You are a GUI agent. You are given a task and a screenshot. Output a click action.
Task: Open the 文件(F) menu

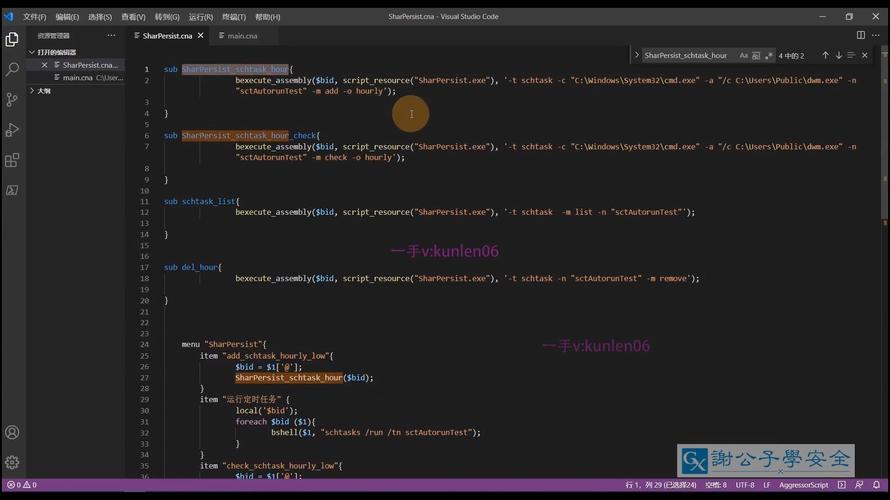click(x=35, y=17)
